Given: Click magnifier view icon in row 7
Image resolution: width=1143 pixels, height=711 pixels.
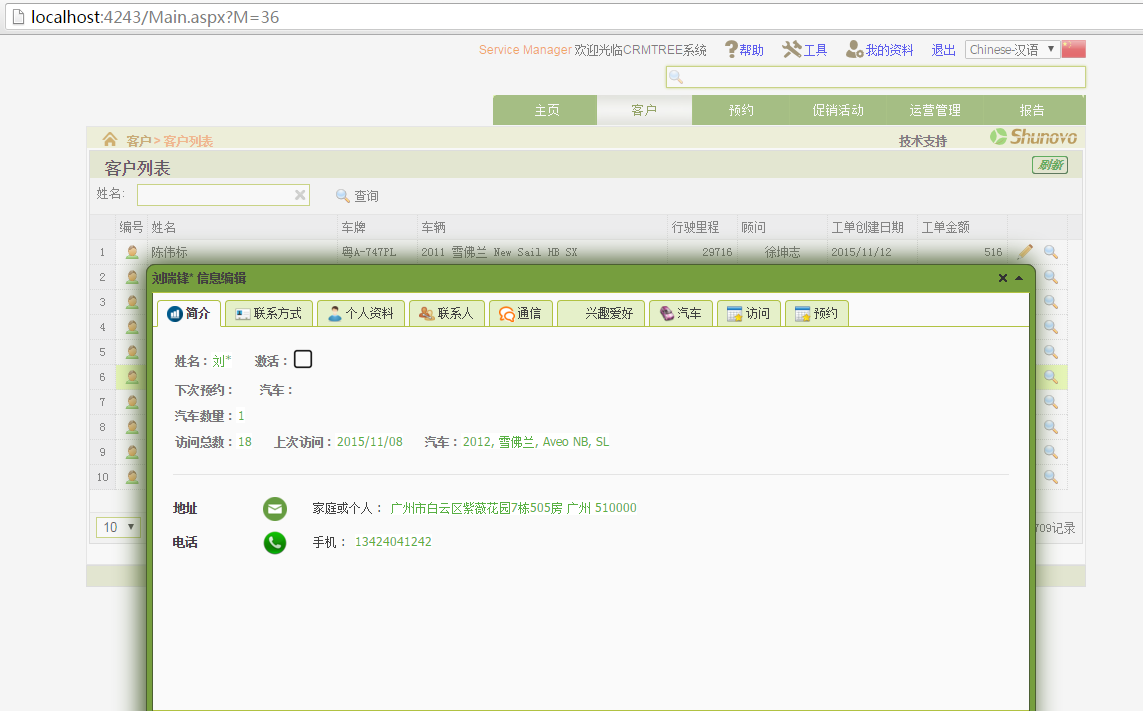Looking at the screenshot, I should click(x=1050, y=401).
